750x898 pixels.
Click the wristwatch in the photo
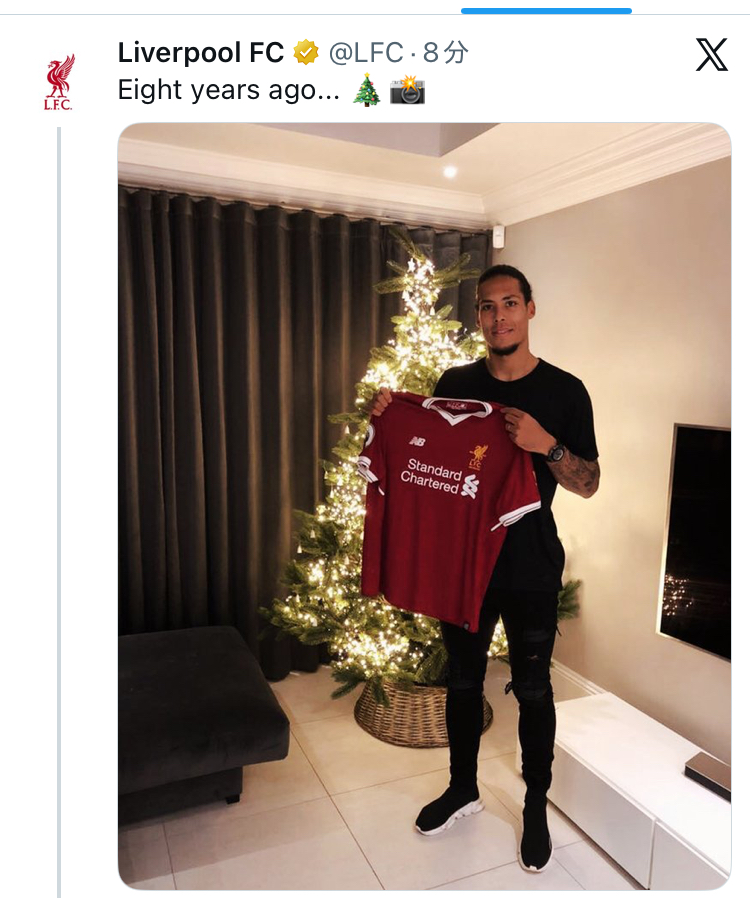click(x=556, y=452)
